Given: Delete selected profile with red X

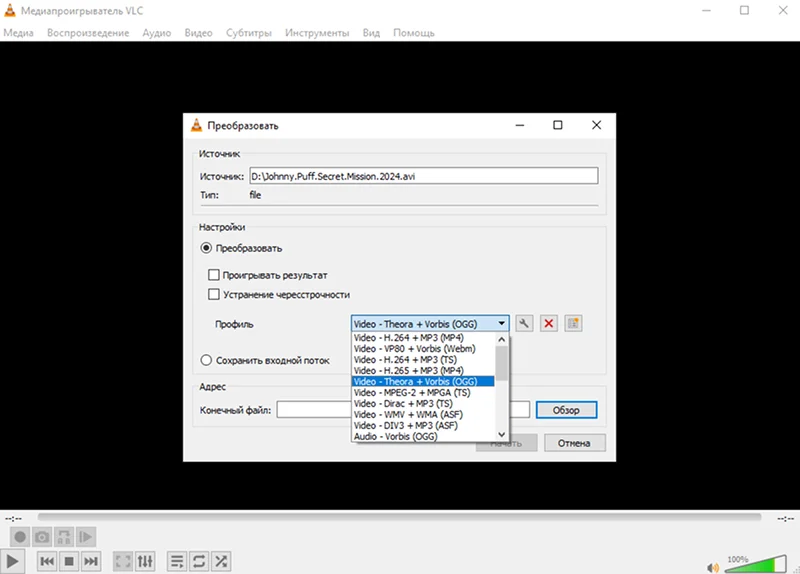Looking at the screenshot, I should click(x=548, y=323).
